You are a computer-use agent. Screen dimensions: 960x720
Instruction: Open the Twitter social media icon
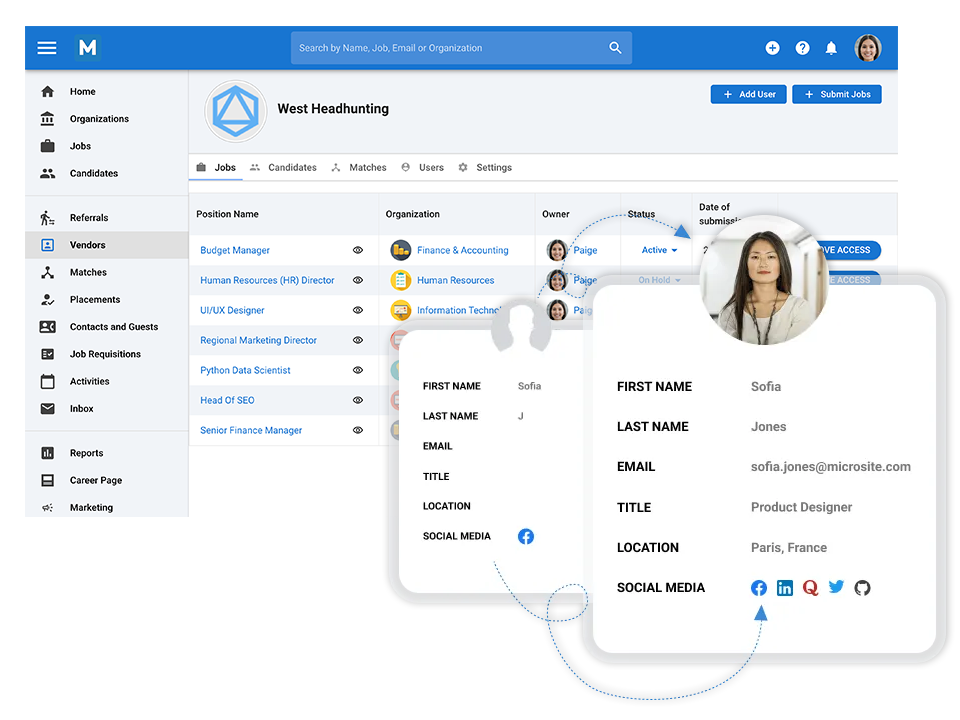click(837, 588)
